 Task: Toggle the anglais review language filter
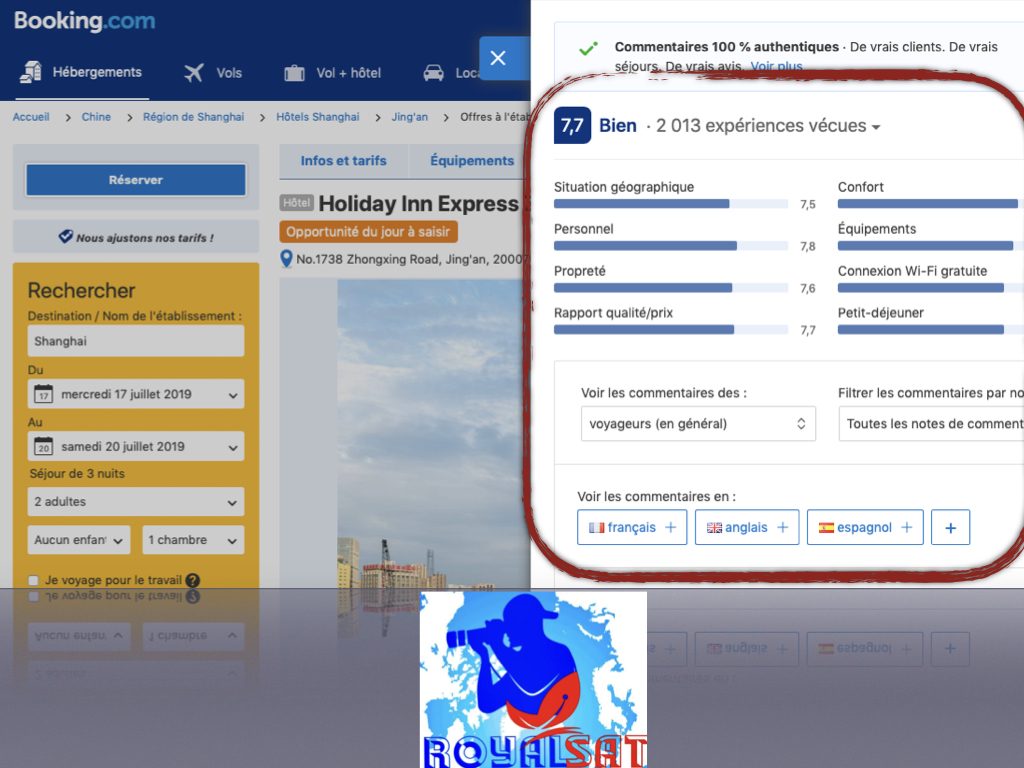tap(747, 527)
